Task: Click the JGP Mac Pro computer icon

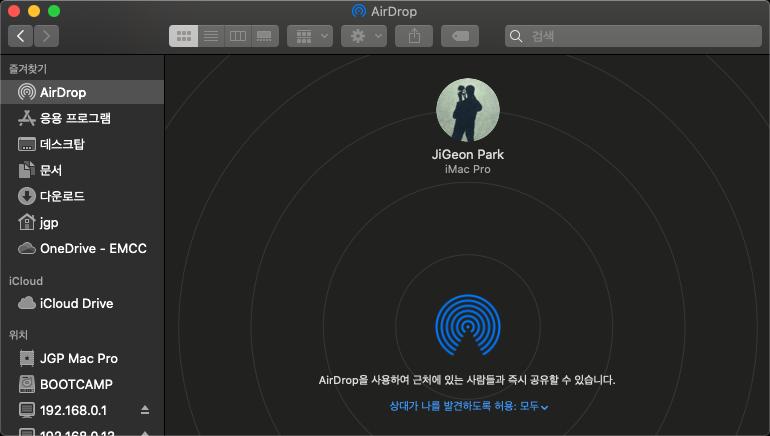Action: pyautogui.click(x=27, y=358)
